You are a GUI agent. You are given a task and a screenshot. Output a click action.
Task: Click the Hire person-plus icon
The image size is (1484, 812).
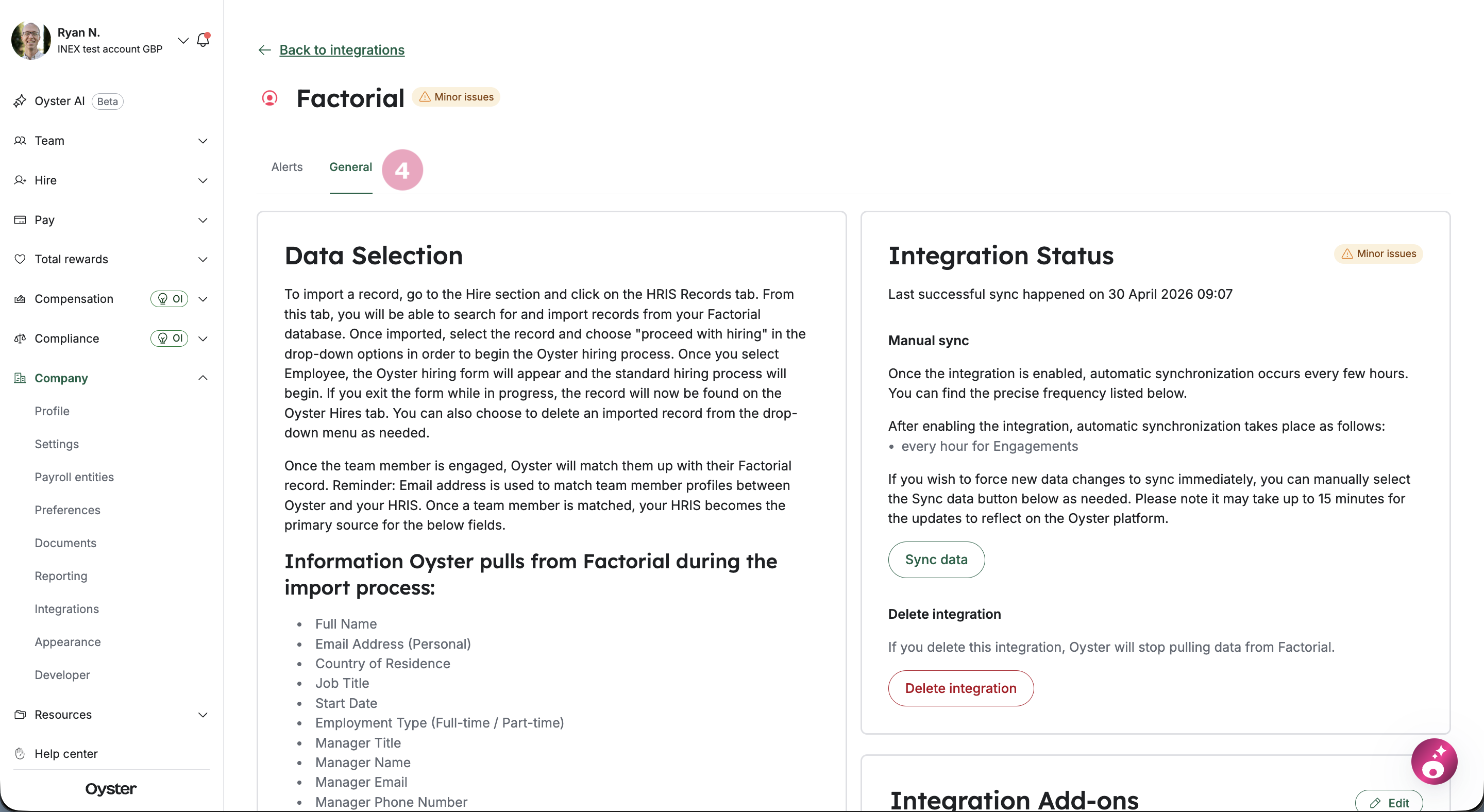pyautogui.click(x=20, y=180)
